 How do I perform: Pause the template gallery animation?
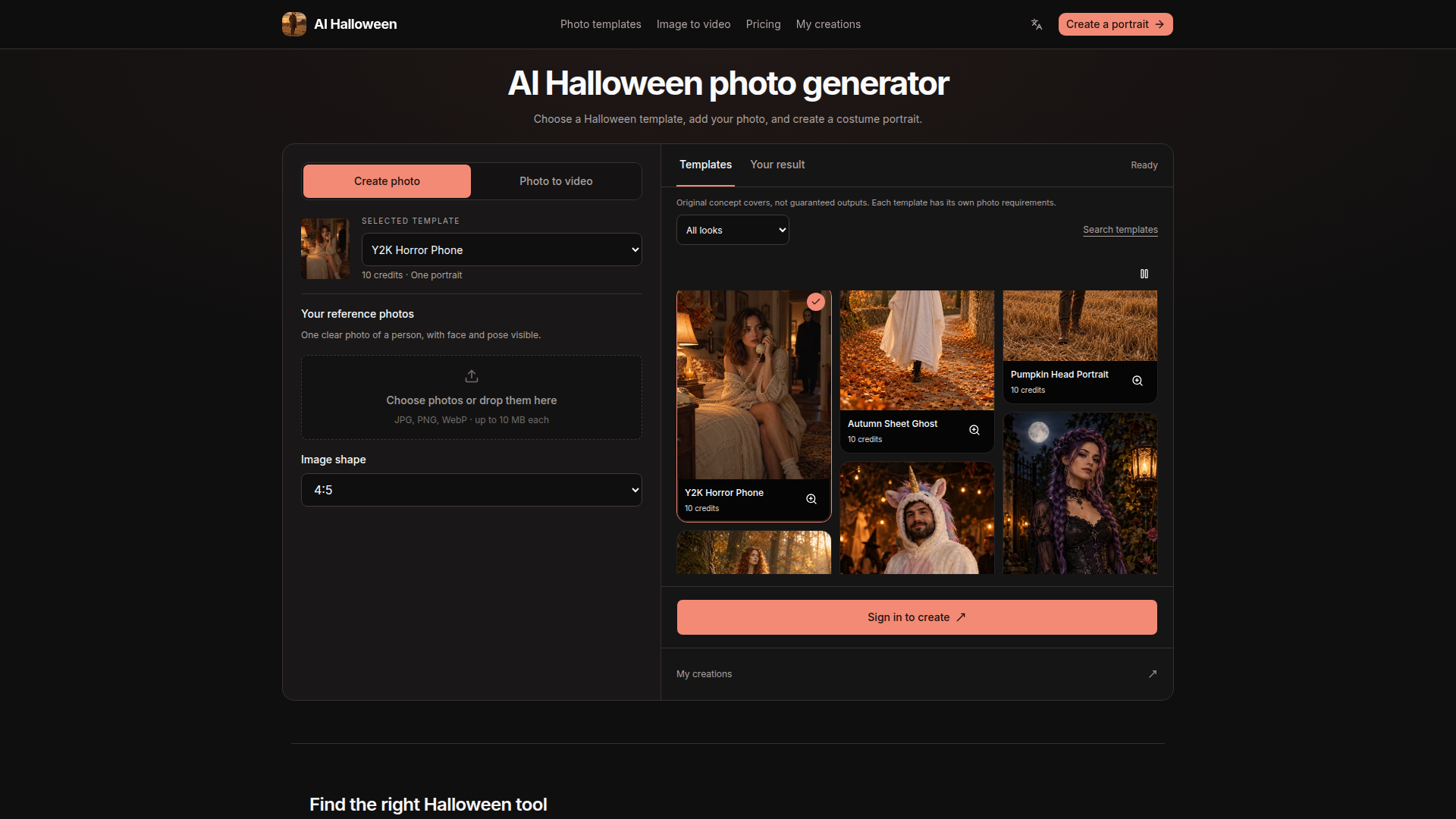pos(1144,274)
